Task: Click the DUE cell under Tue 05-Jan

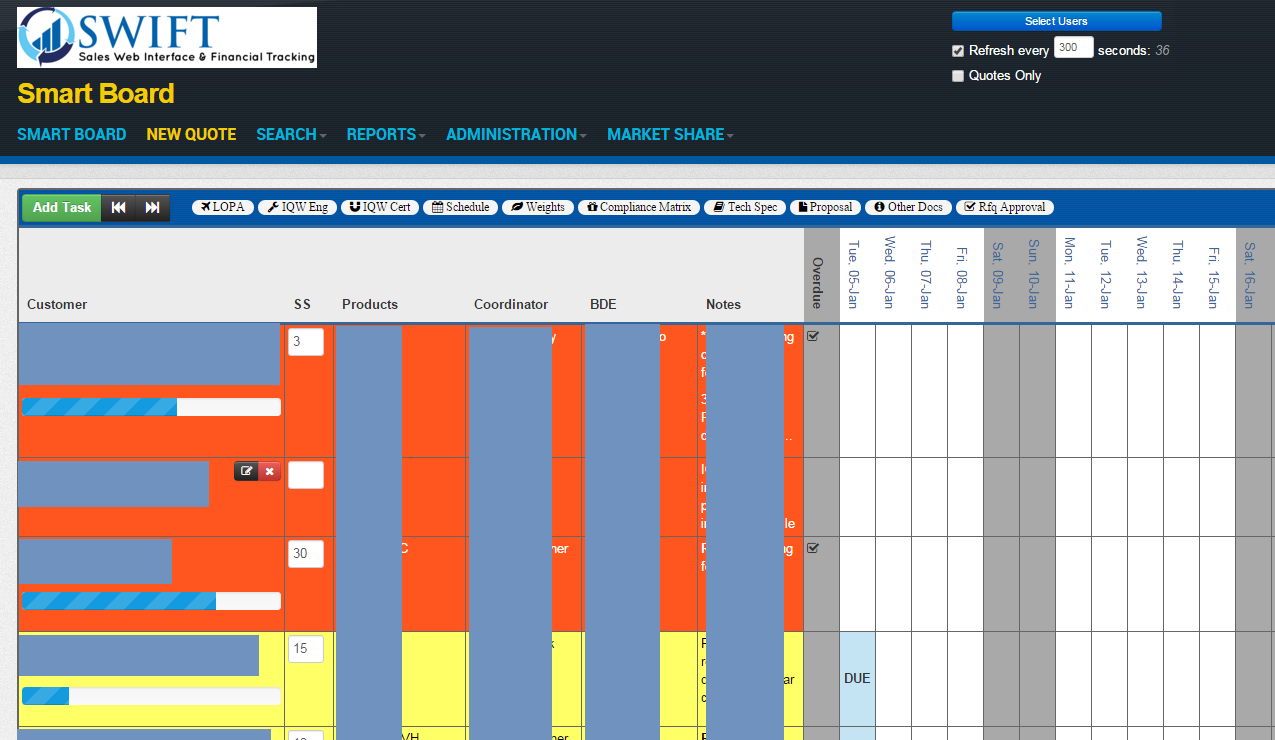Action: click(x=857, y=678)
